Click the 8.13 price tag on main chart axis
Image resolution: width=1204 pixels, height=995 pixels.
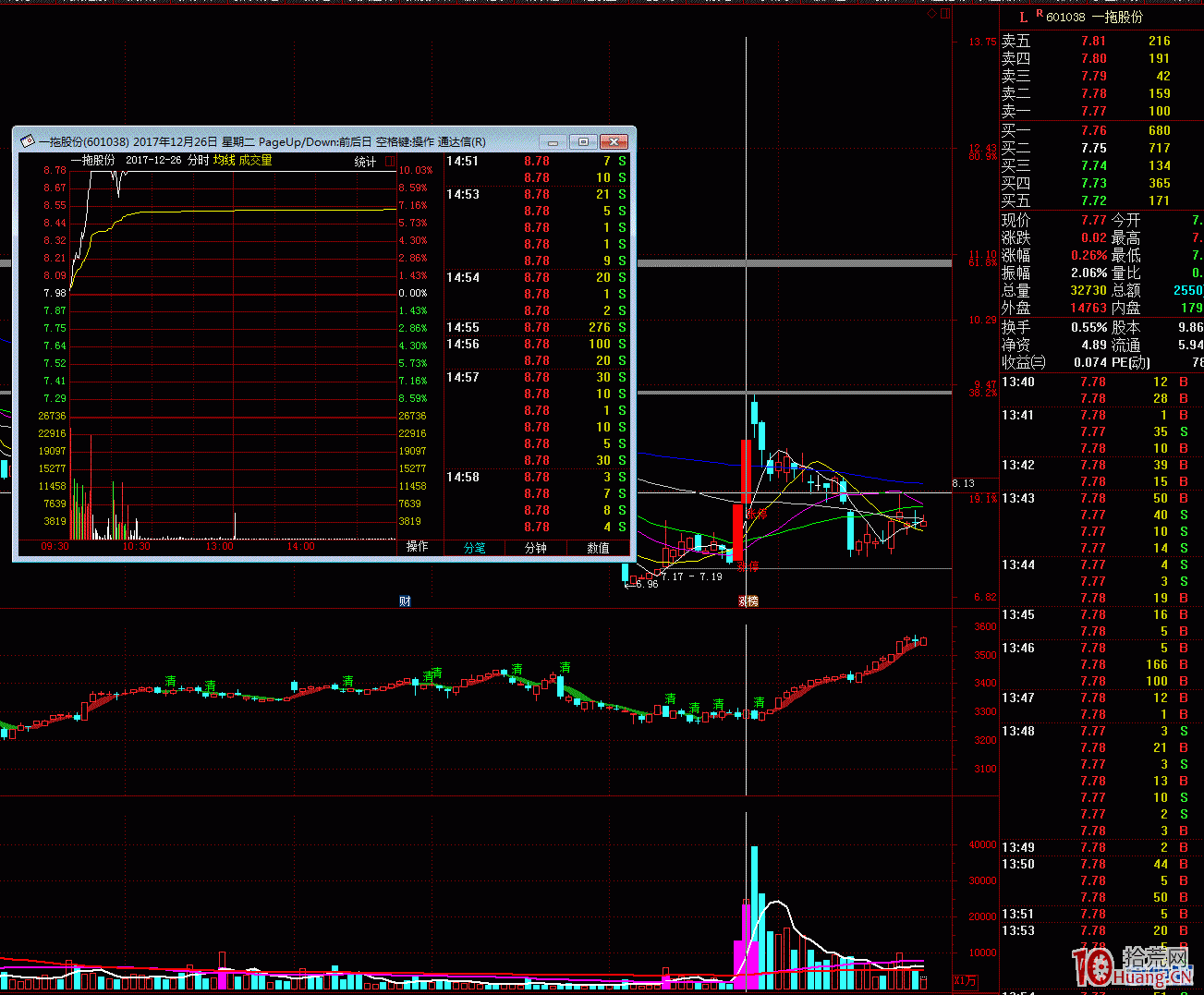pos(964,483)
